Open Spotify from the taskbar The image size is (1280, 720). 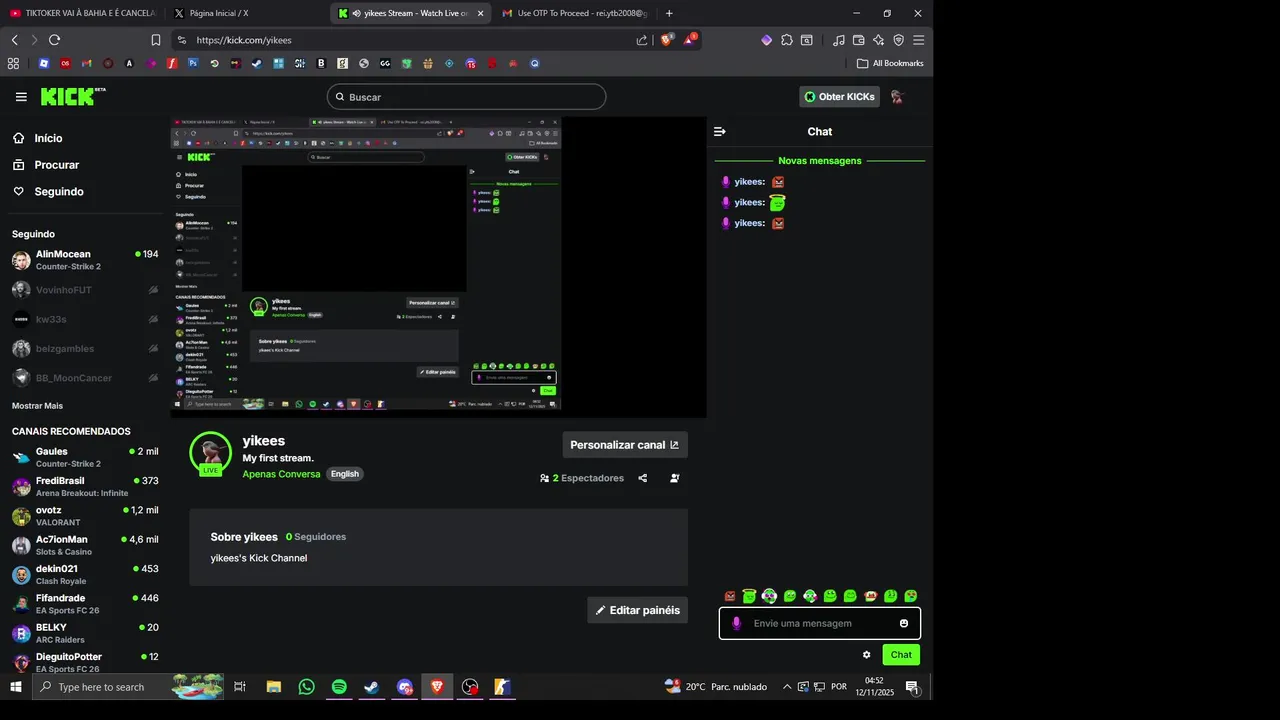coord(339,687)
